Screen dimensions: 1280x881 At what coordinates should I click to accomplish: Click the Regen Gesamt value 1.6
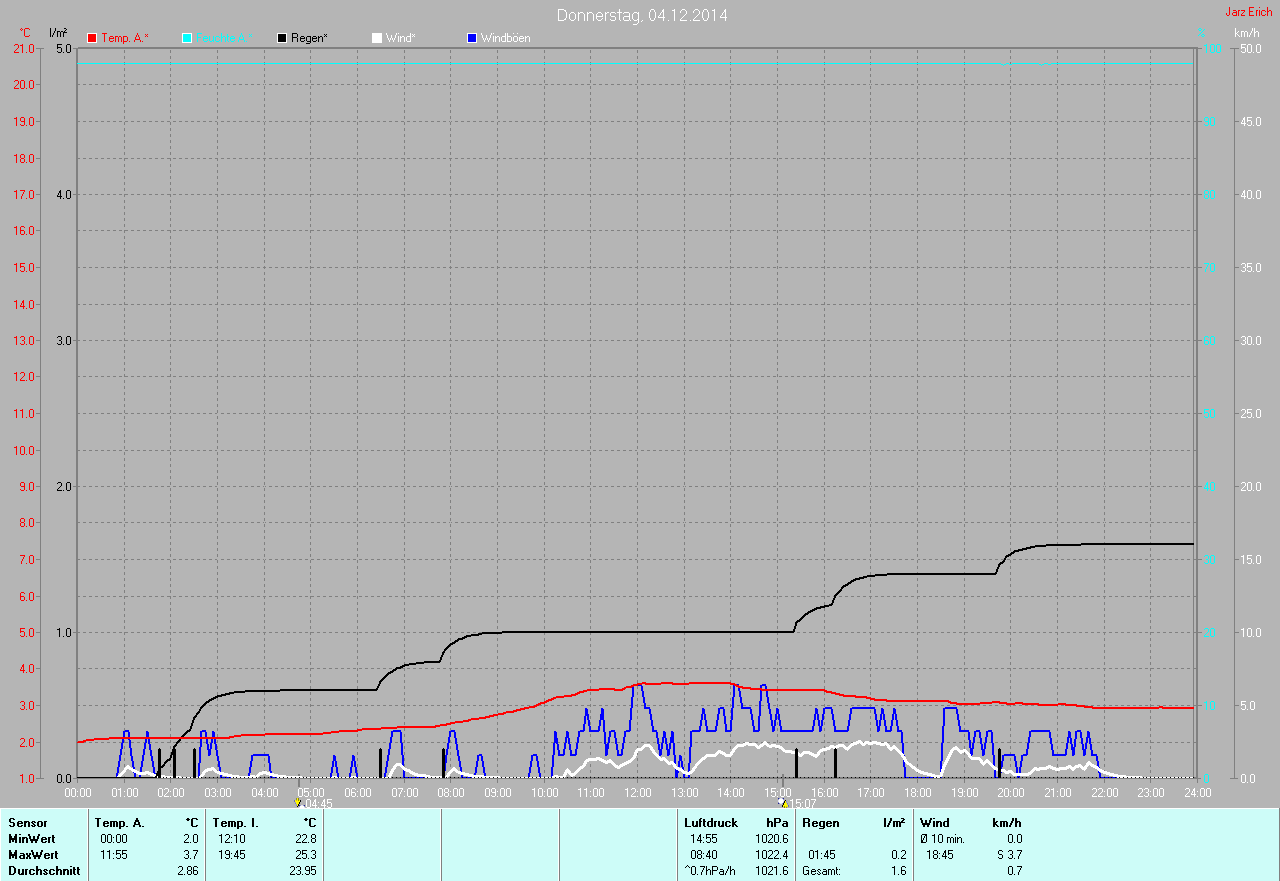pyautogui.click(x=898, y=871)
